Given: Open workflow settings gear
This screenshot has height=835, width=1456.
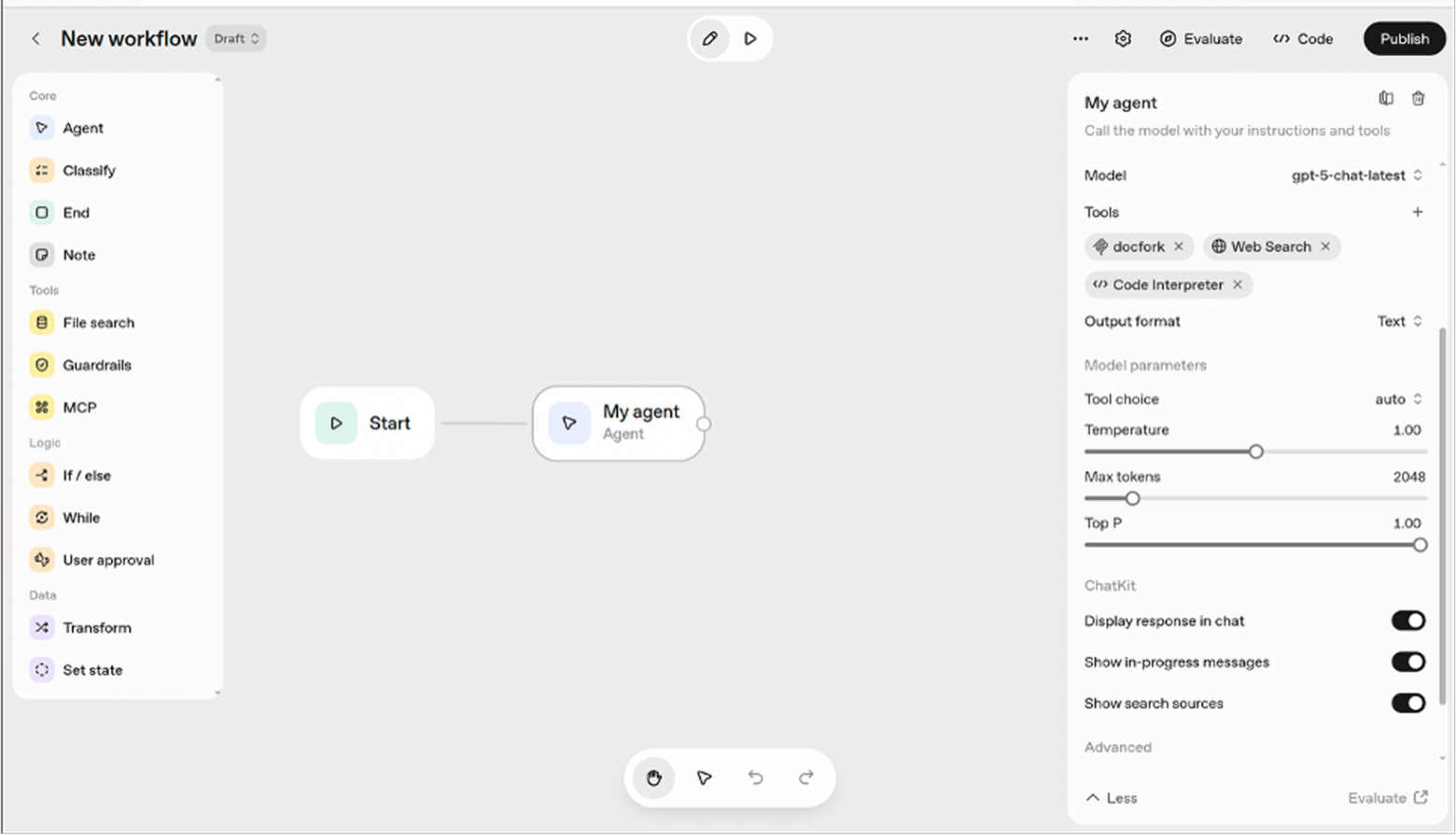Looking at the screenshot, I should (1123, 38).
